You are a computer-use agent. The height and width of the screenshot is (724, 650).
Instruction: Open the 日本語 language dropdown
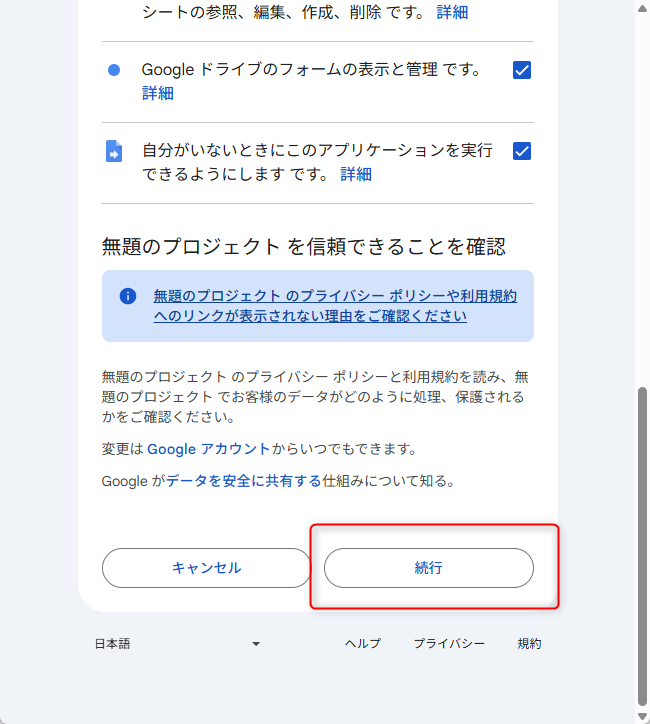tap(177, 644)
